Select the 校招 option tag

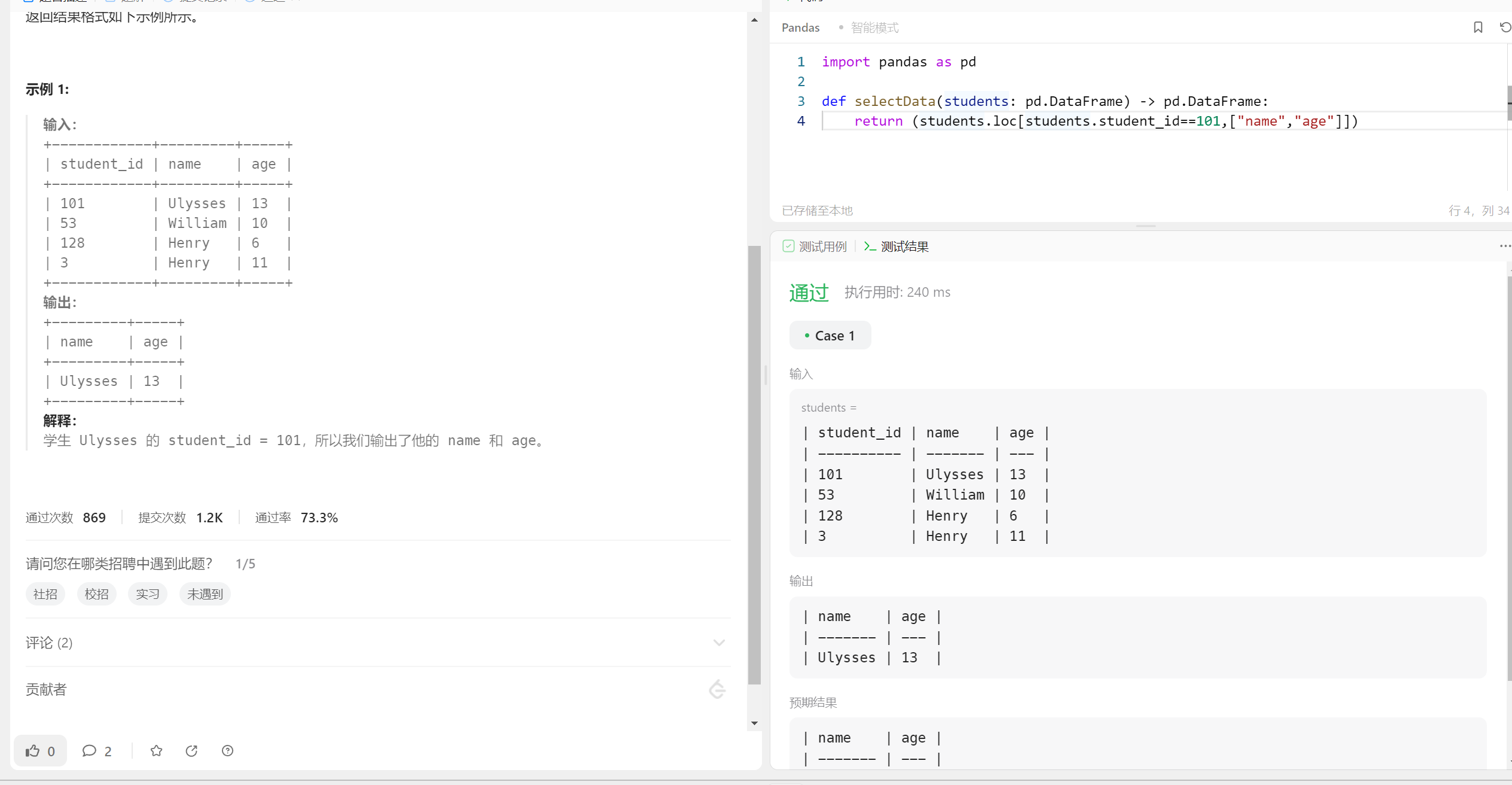click(96, 594)
